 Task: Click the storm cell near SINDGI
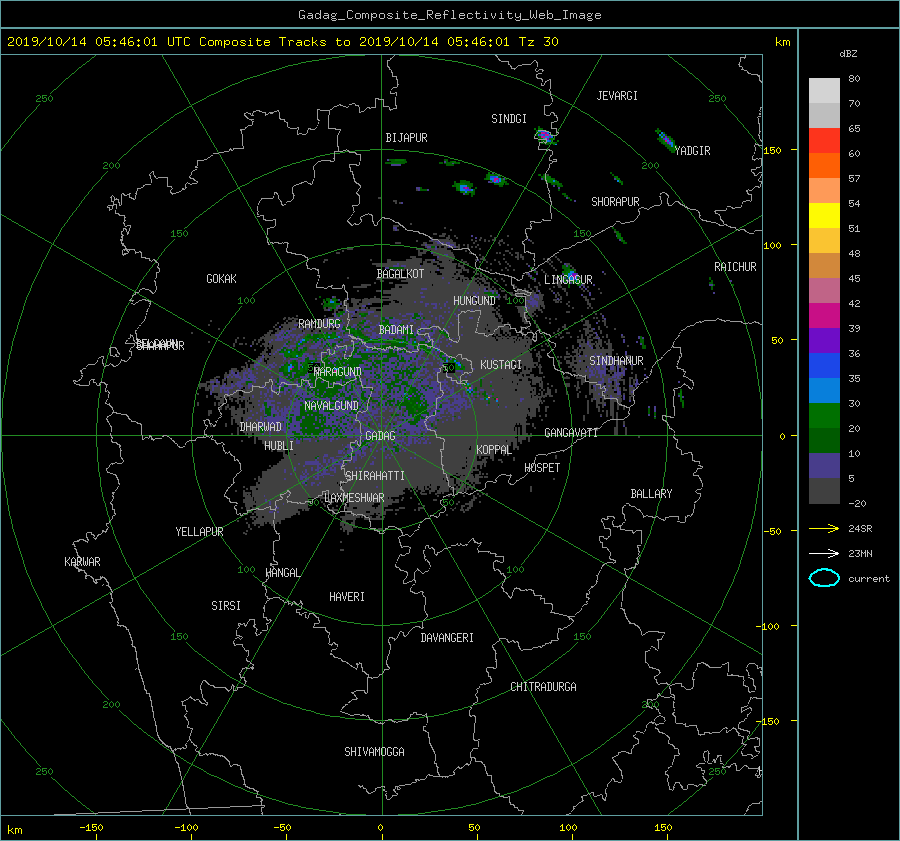(x=545, y=137)
